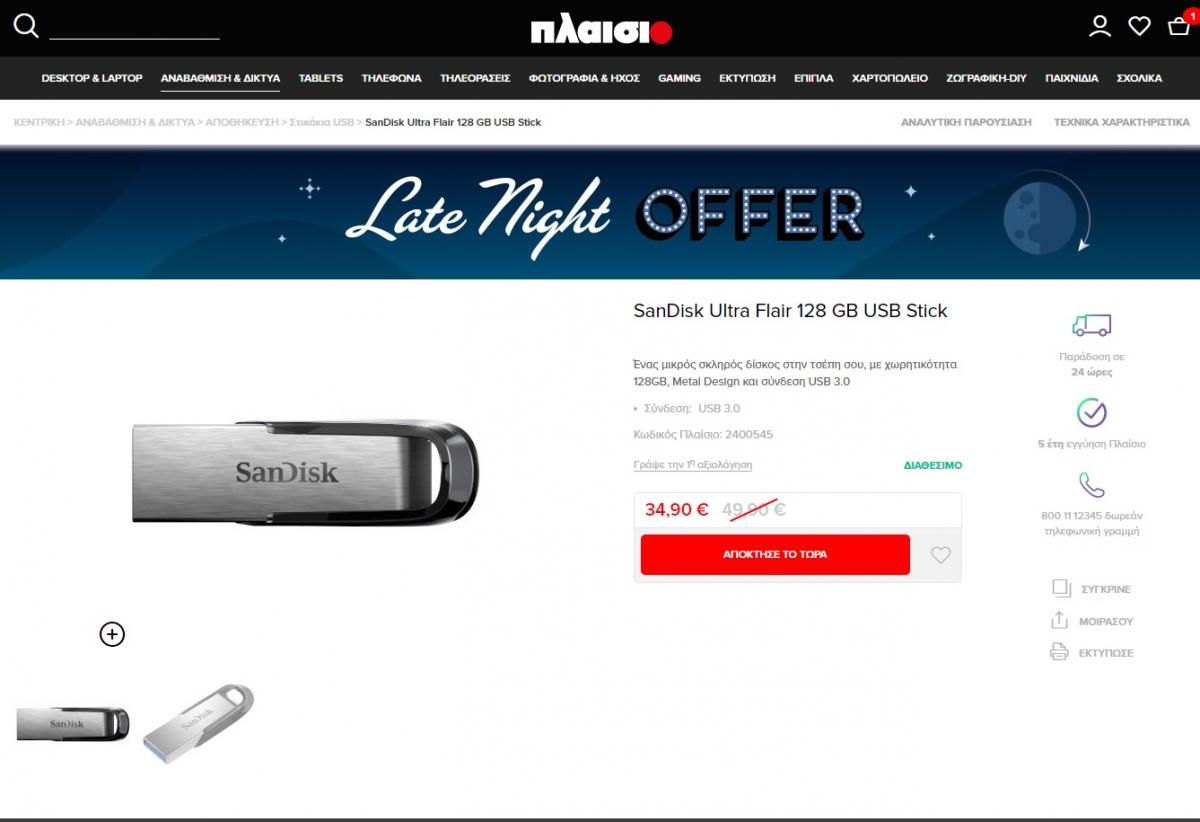
Task: Print page with ΕΚΤΥΠΩΣΕ icon
Action: pos(1059,652)
